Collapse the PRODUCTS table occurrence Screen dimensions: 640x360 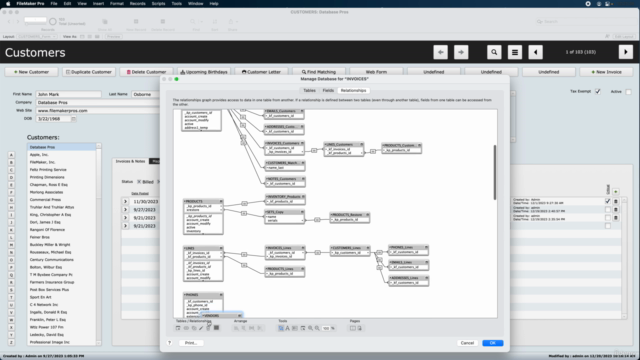pos(221,201)
